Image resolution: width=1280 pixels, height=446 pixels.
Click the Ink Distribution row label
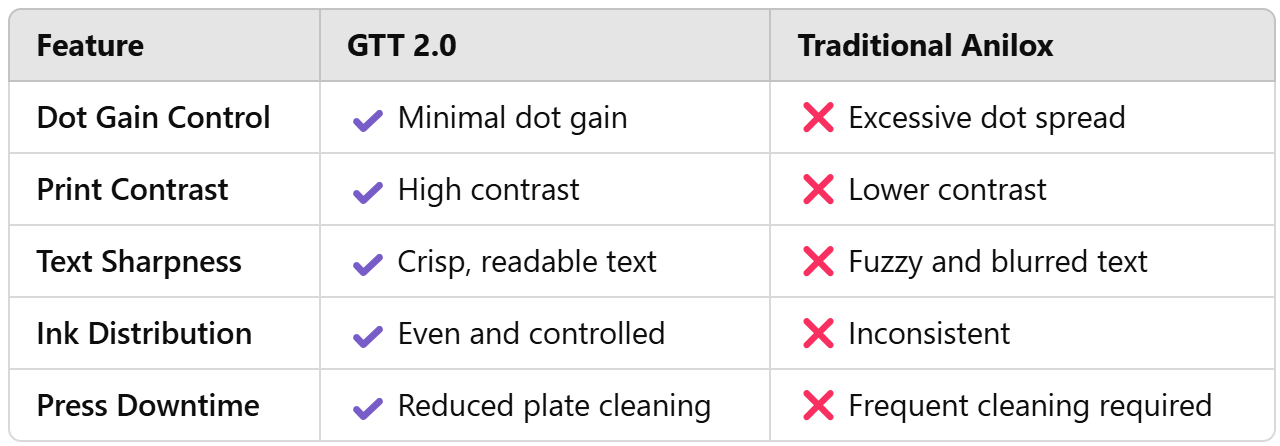coord(144,334)
